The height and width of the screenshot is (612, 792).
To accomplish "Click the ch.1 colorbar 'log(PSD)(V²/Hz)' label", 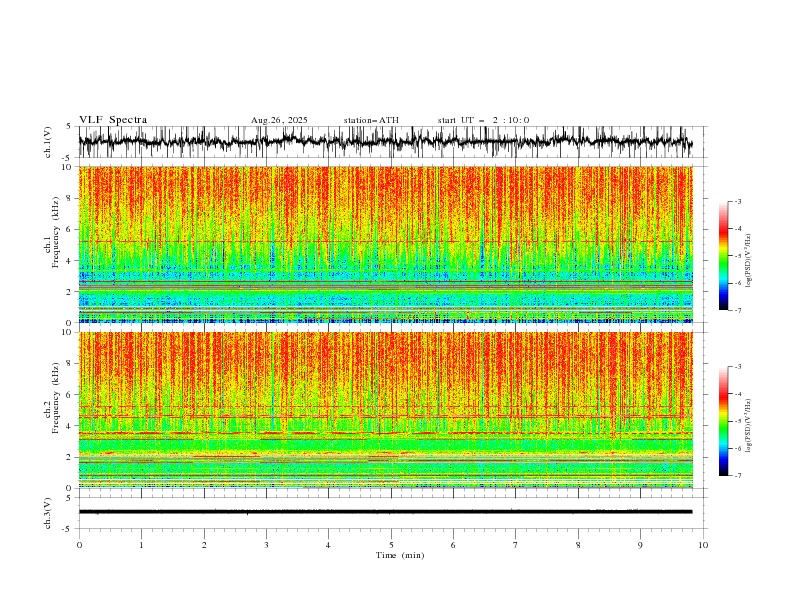I will (748, 261).
